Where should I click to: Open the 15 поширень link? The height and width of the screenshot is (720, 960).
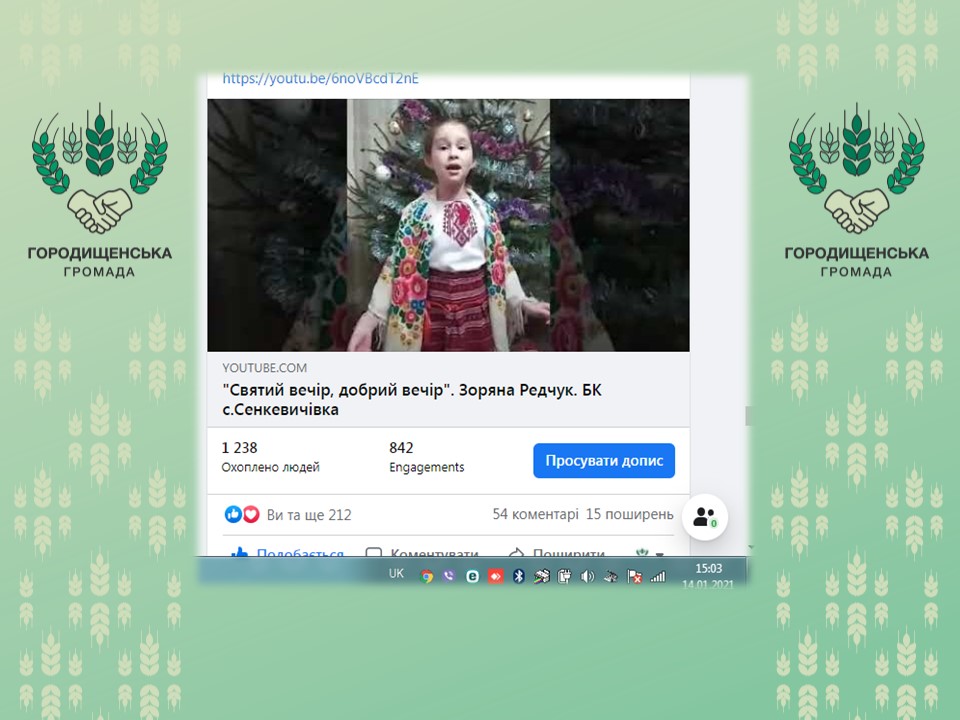point(629,514)
